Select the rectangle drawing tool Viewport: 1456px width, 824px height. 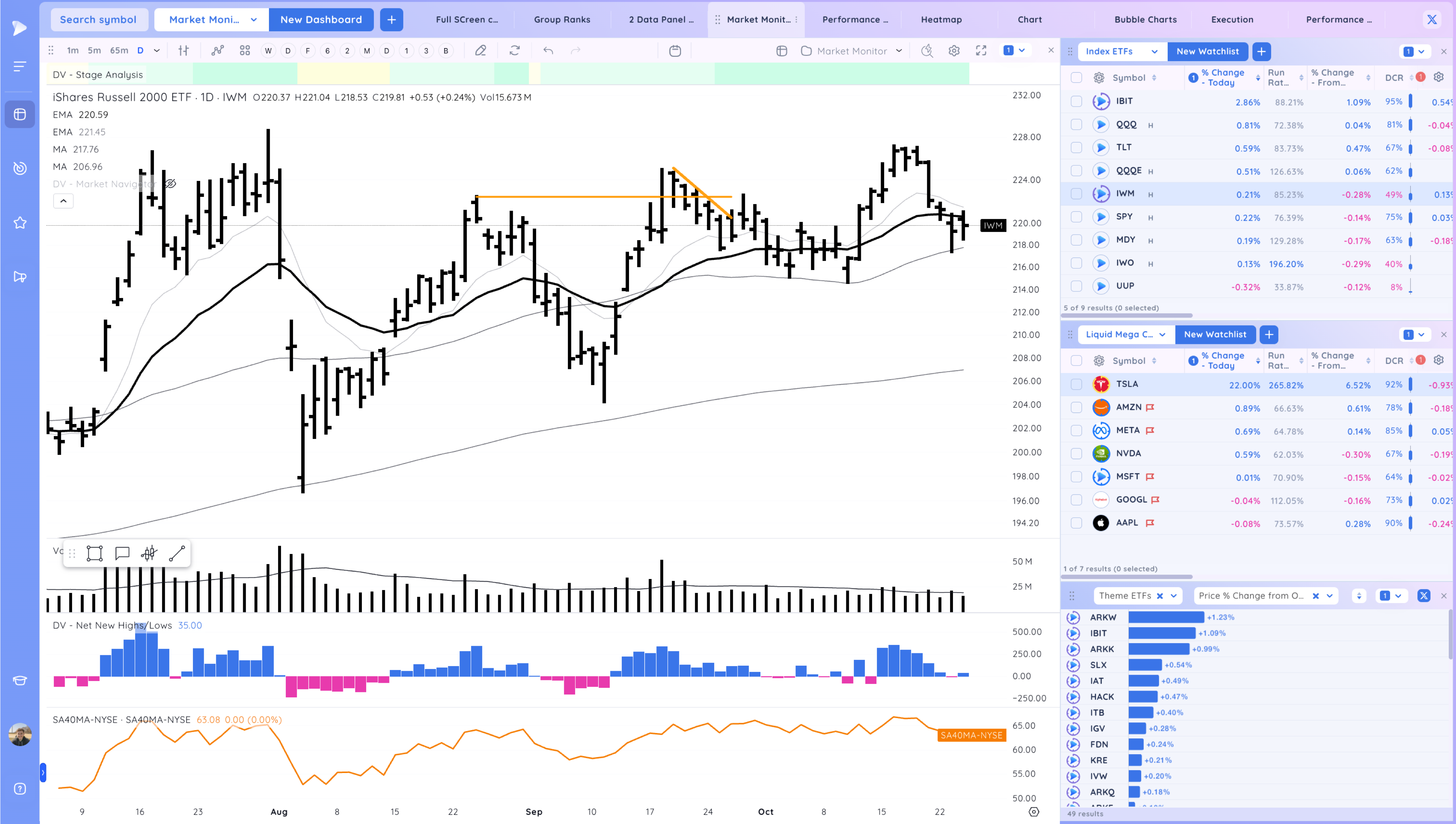click(95, 553)
